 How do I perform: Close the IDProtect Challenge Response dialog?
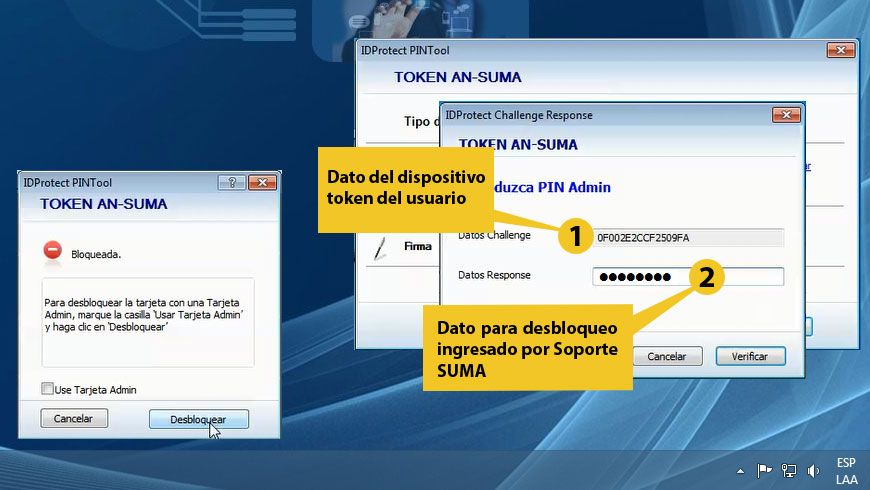pyautogui.click(x=786, y=115)
